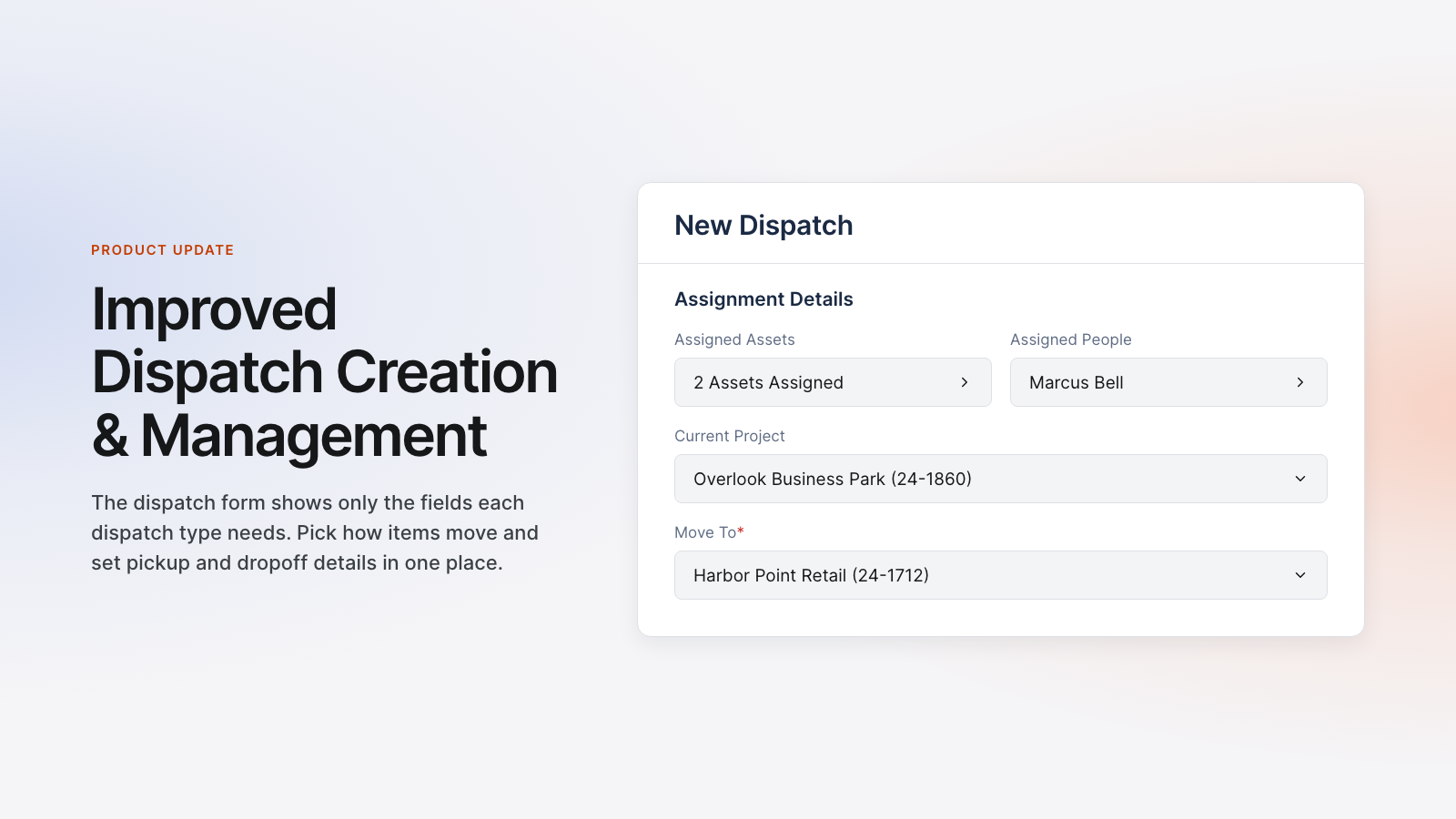Click the Assigned People label
The image size is (1456, 819).
coord(1071,339)
